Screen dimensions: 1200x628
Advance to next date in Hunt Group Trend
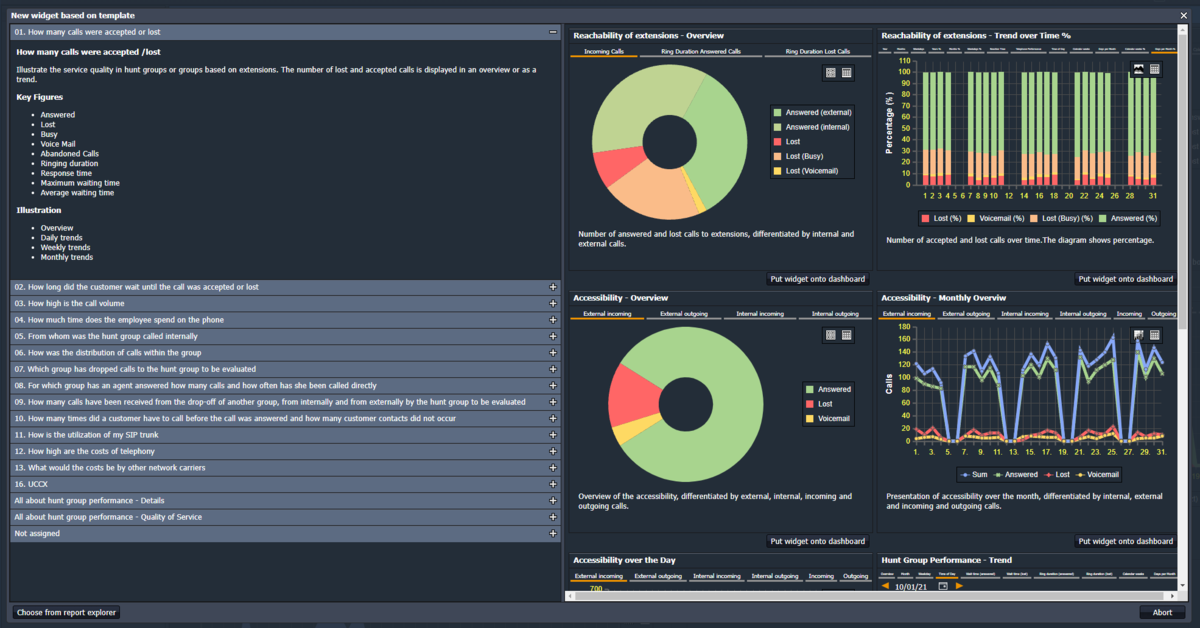[x=960, y=586]
